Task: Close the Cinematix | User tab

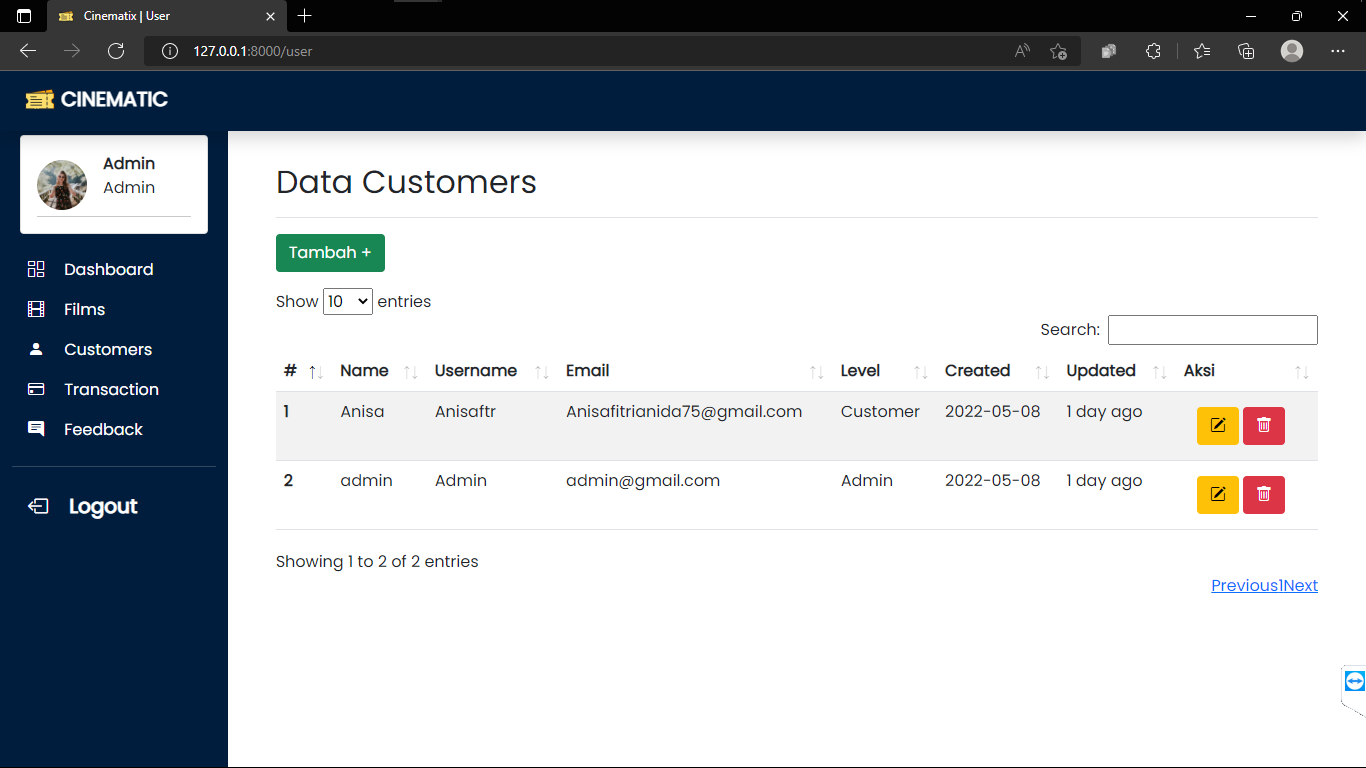Action: [x=270, y=16]
